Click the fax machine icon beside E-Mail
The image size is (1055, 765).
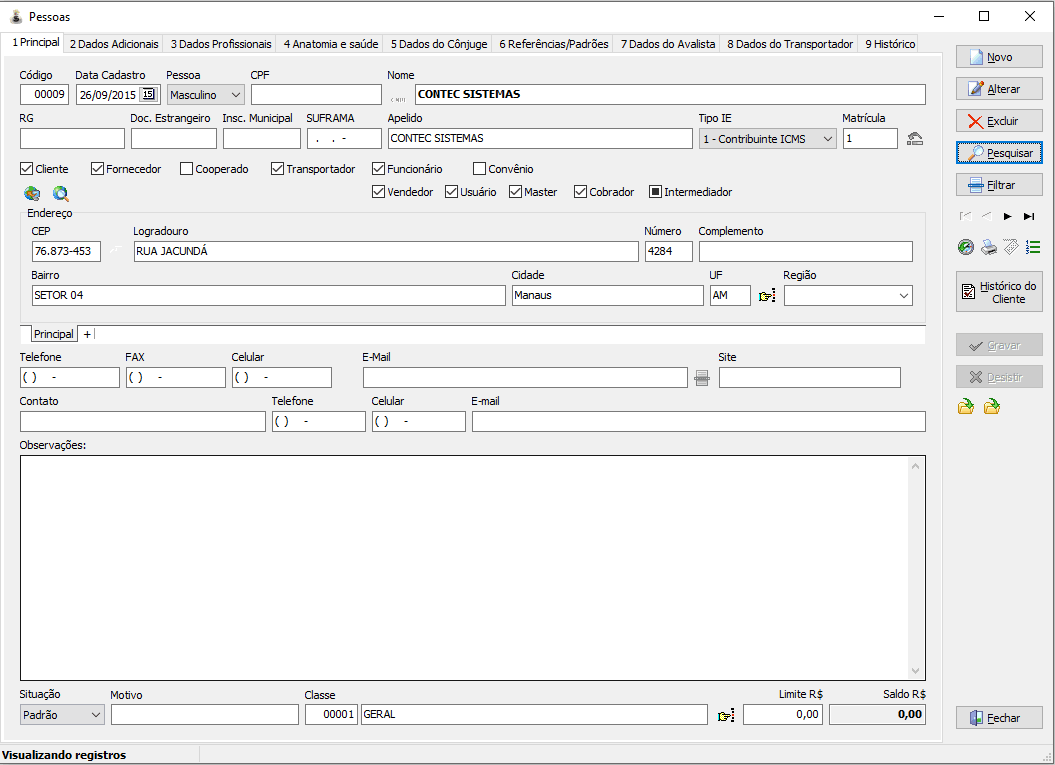click(702, 378)
